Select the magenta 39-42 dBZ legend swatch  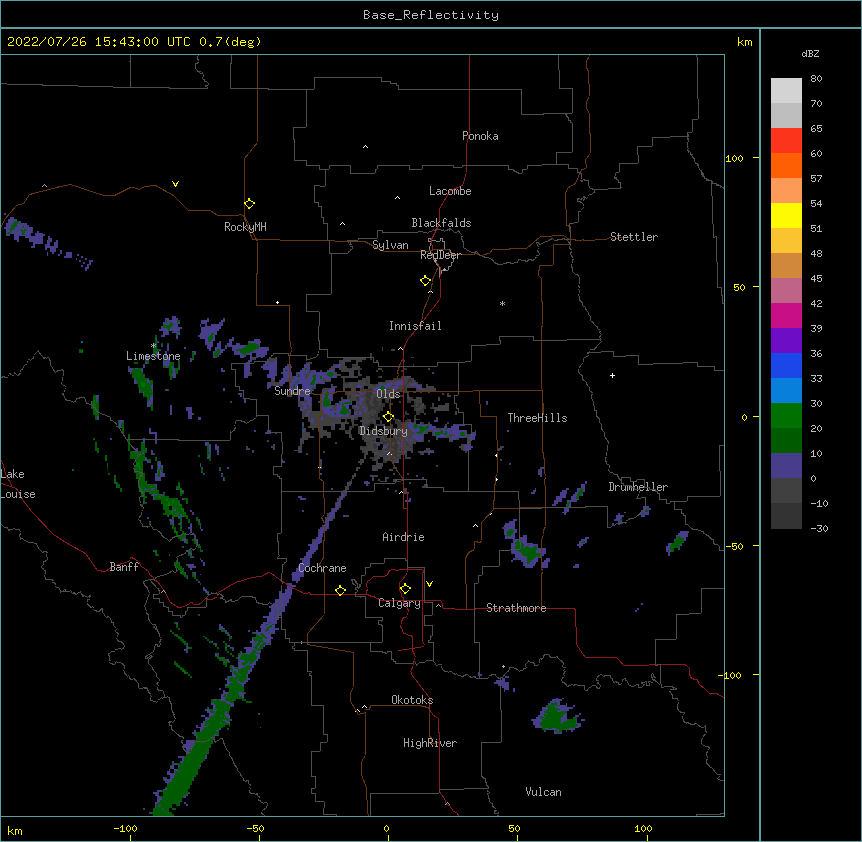(786, 315)
